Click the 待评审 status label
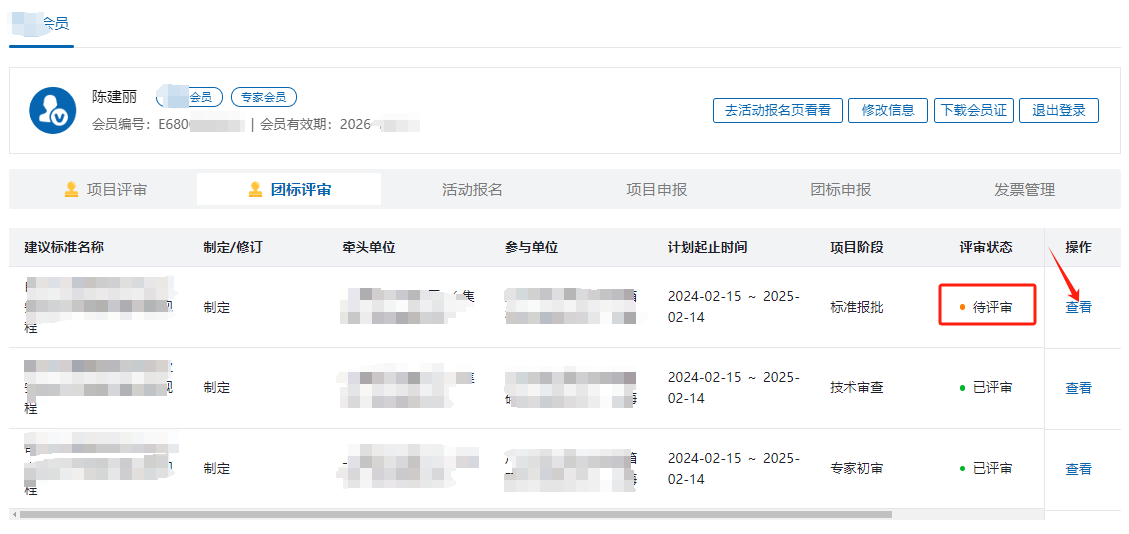 pyautogui.click(x=992, y=307)
